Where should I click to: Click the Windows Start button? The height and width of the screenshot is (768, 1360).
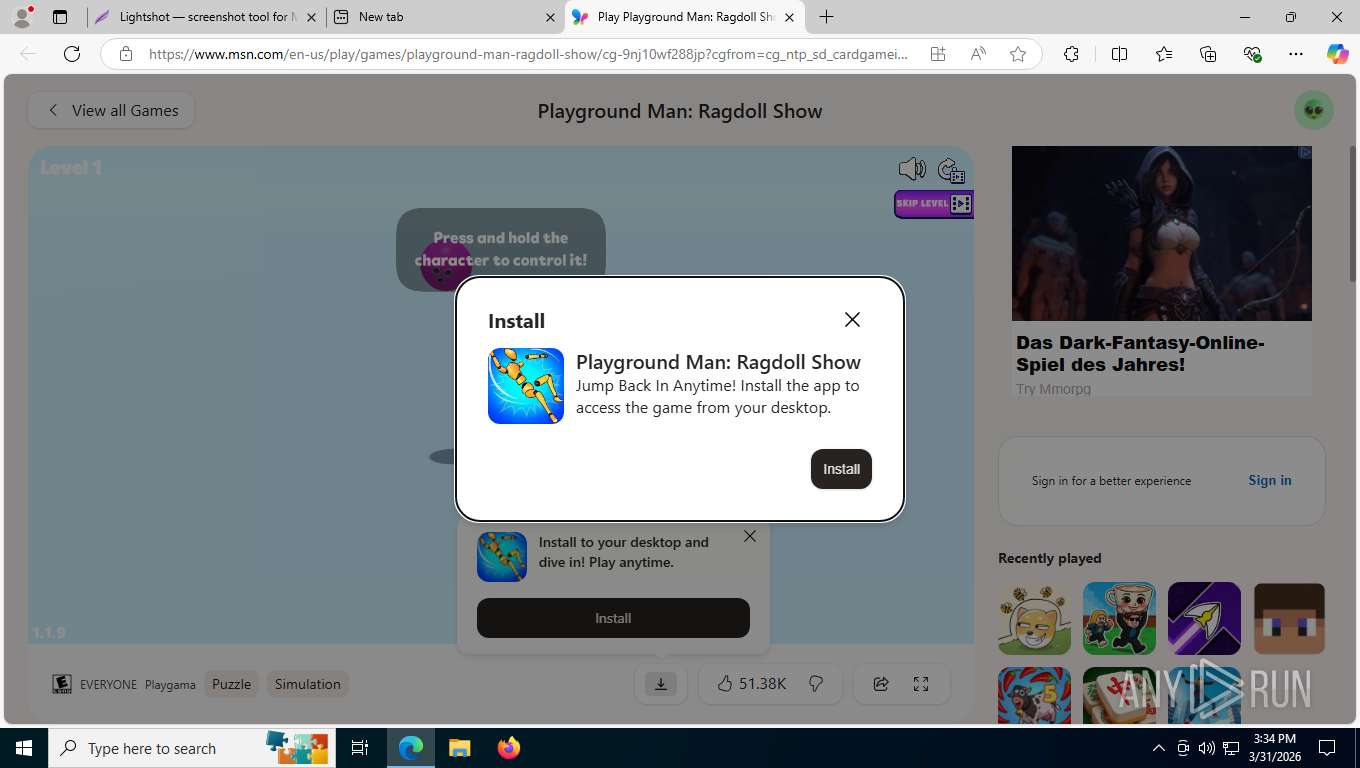(x=24, y=748)
